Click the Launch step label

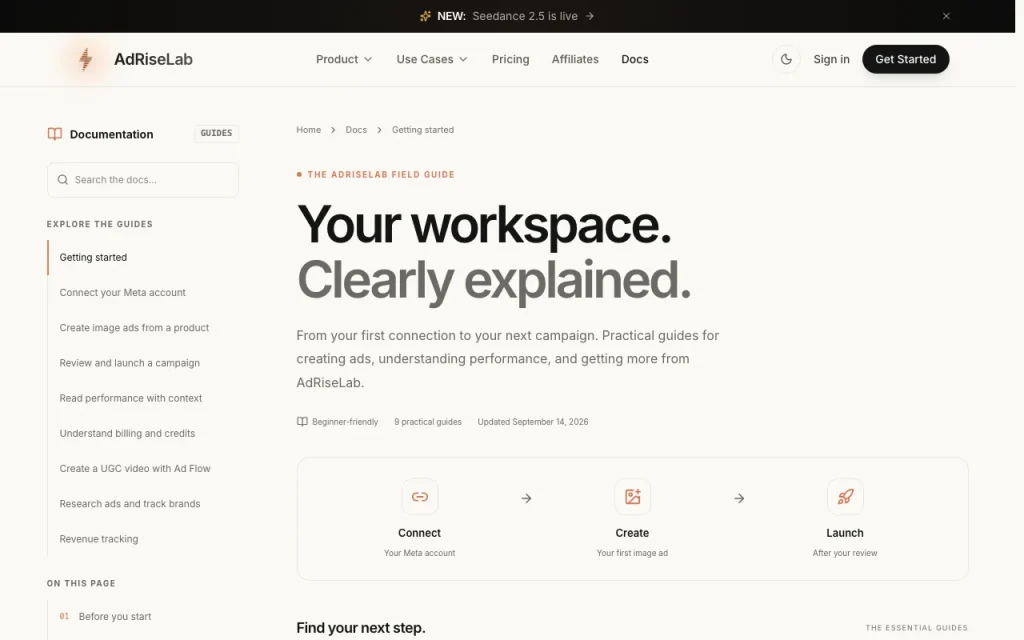845,533
